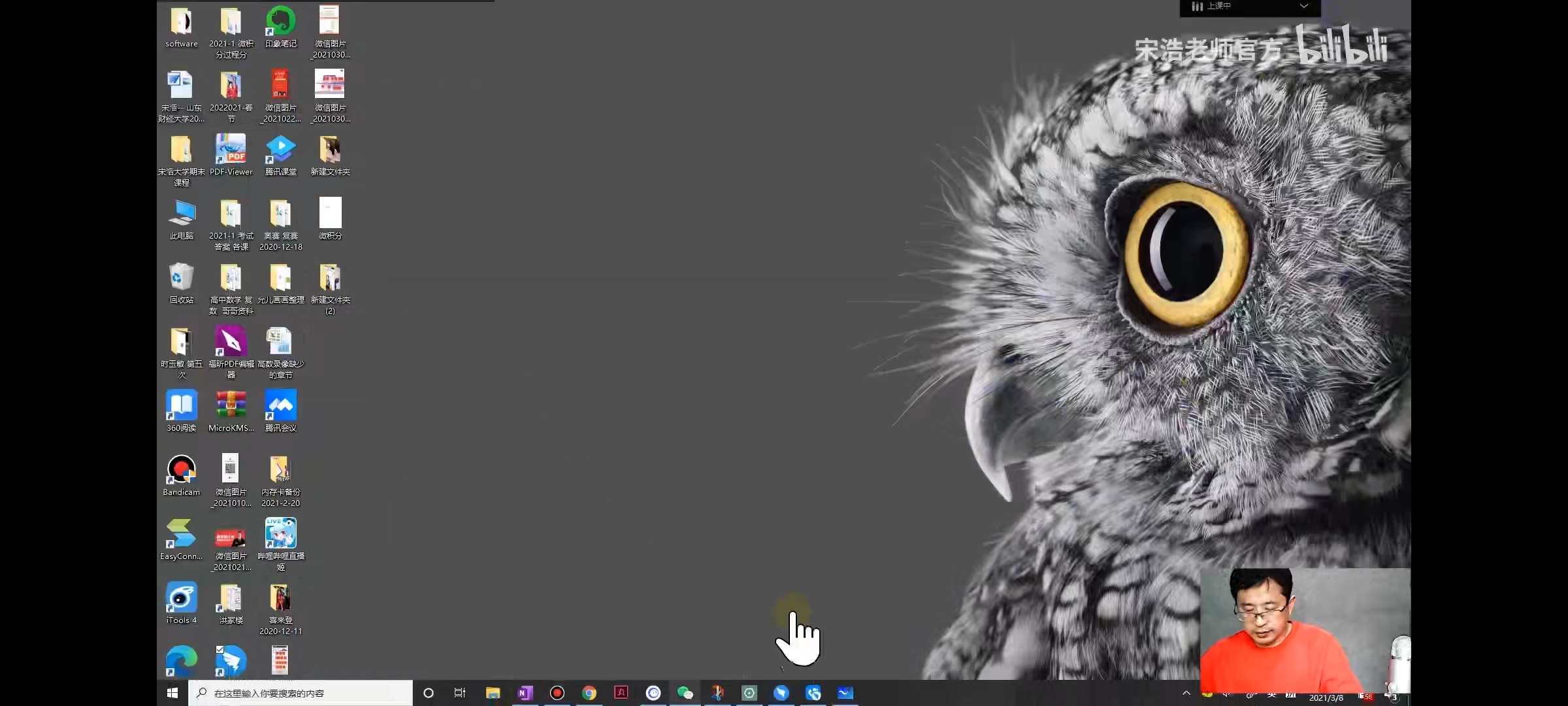Open WeChat from the taskbar
Image resolution: width=1568 pixels, height=706 pixels.
(685, 693)
